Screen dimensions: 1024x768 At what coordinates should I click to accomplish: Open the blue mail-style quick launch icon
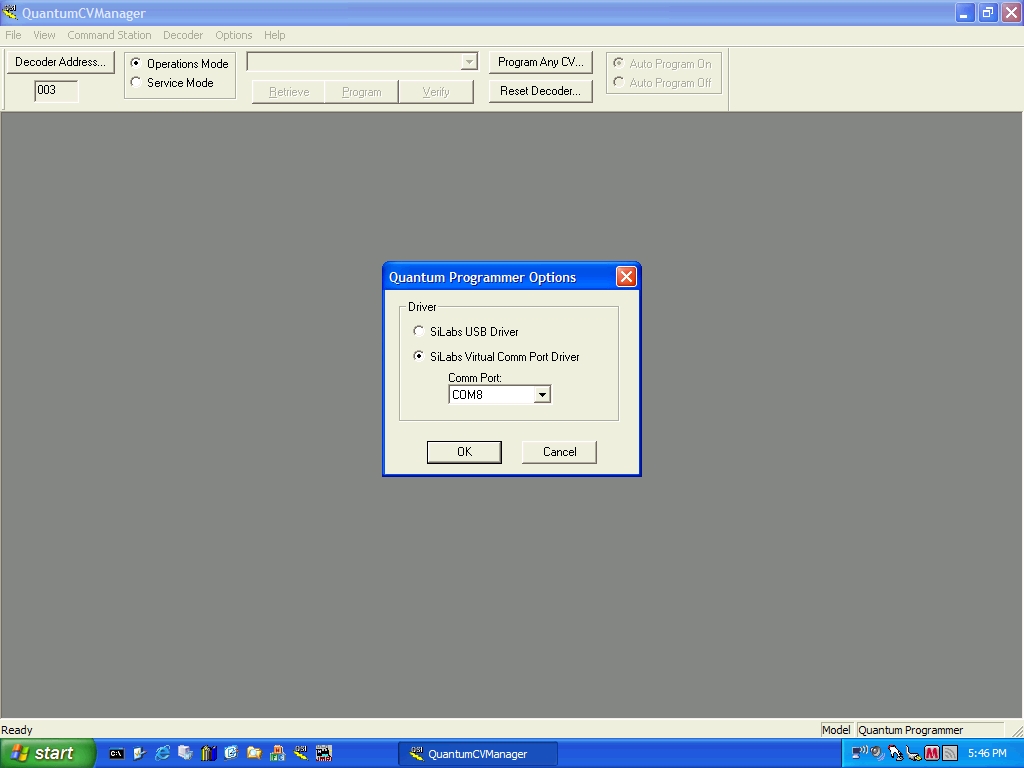point(231,753)
